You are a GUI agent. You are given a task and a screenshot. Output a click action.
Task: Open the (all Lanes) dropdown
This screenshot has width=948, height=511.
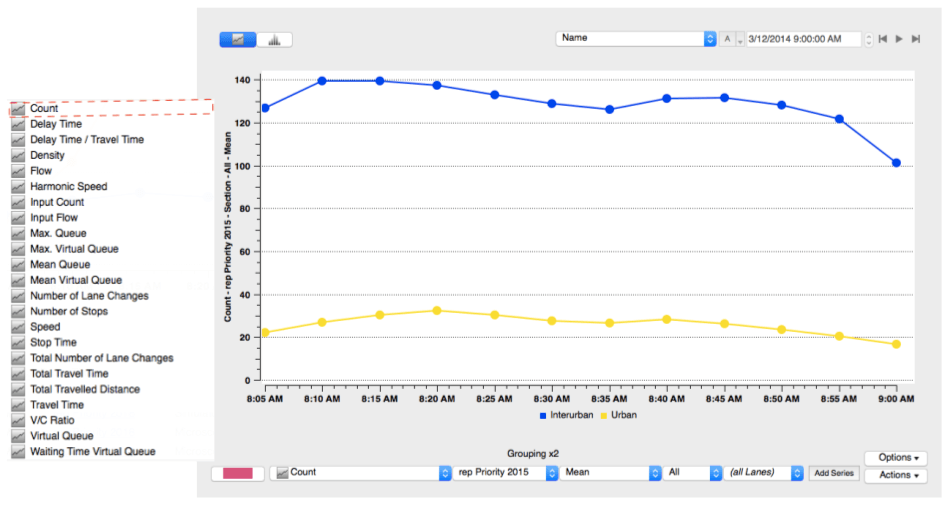(x=764, y=473)
